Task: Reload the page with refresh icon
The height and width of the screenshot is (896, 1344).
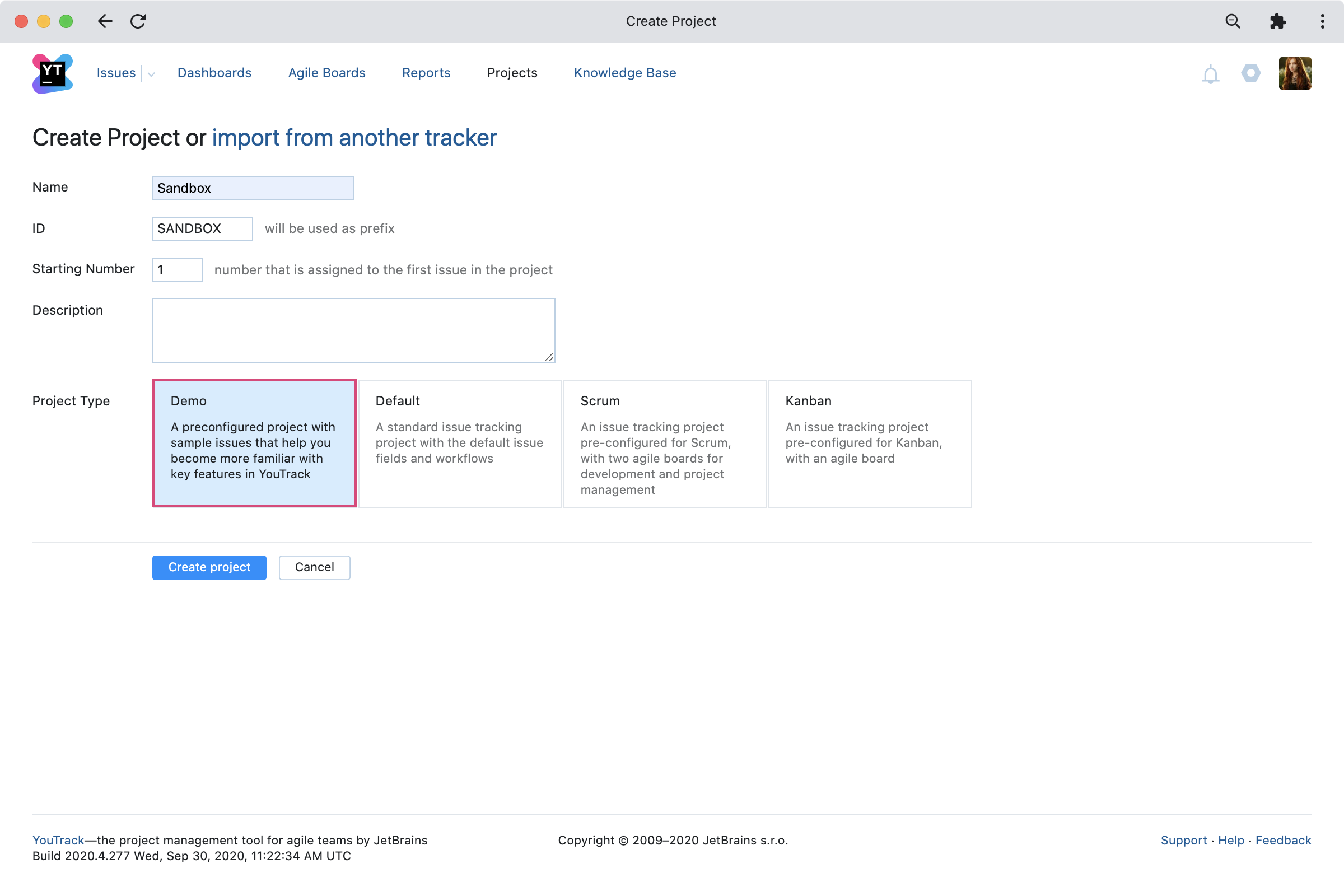Action: (138, 21)
